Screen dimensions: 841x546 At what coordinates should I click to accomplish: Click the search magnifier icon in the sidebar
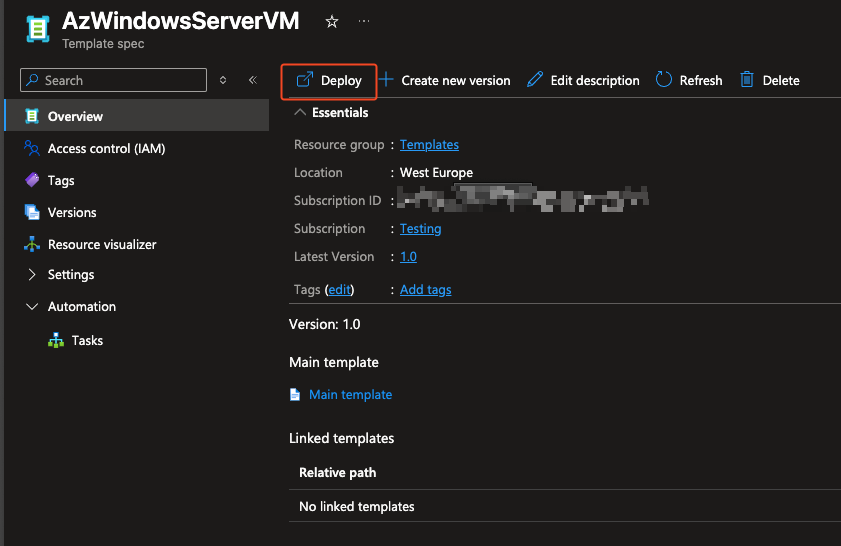click(x=32, y=80)
